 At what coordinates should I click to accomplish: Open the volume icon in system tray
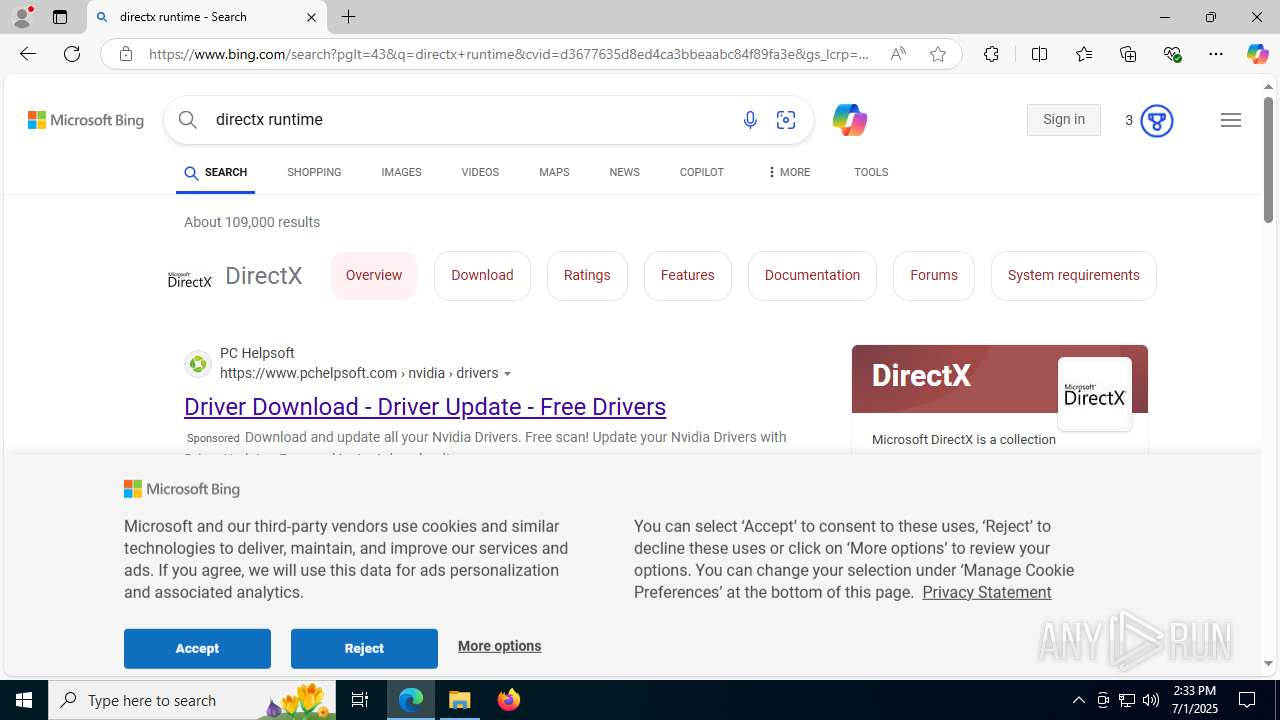1151,700
